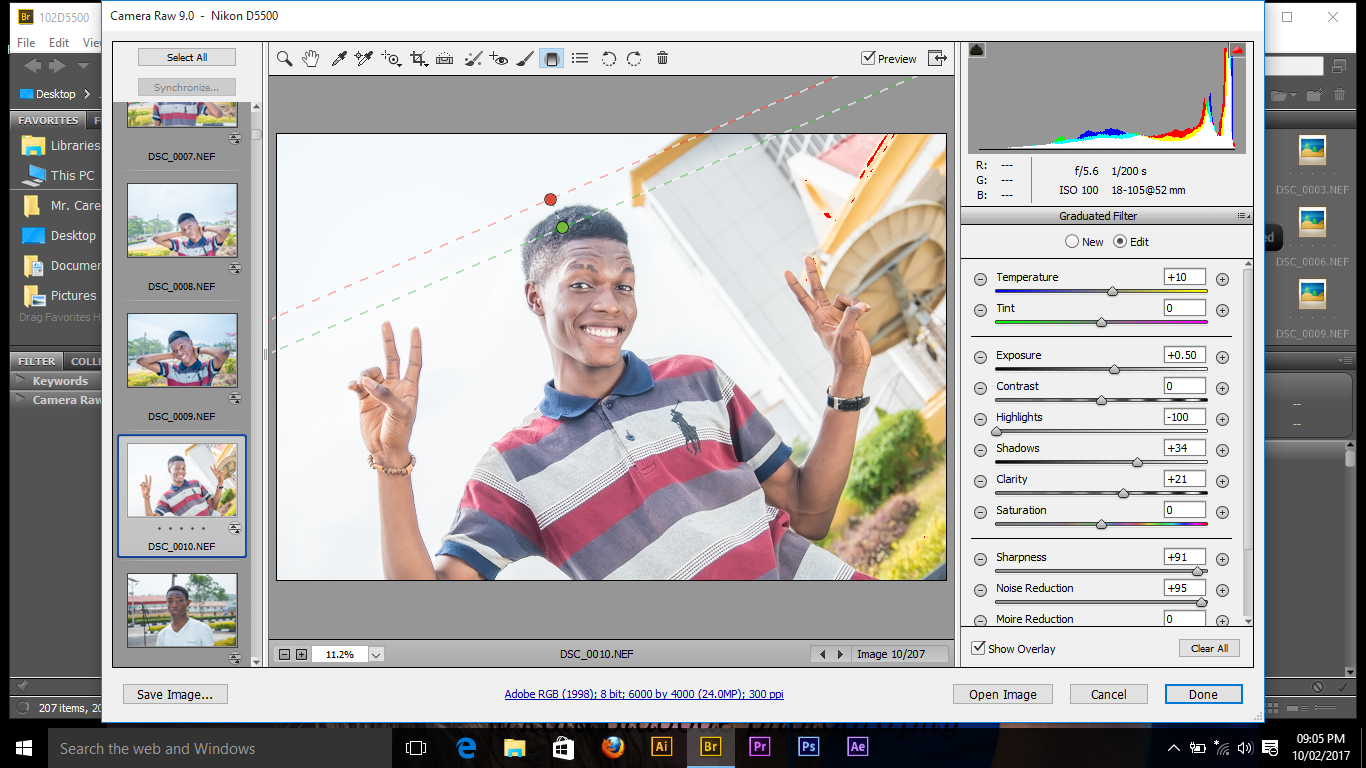
Task: Click minus icon beside Temperature
Action: (x=980, y=280)
